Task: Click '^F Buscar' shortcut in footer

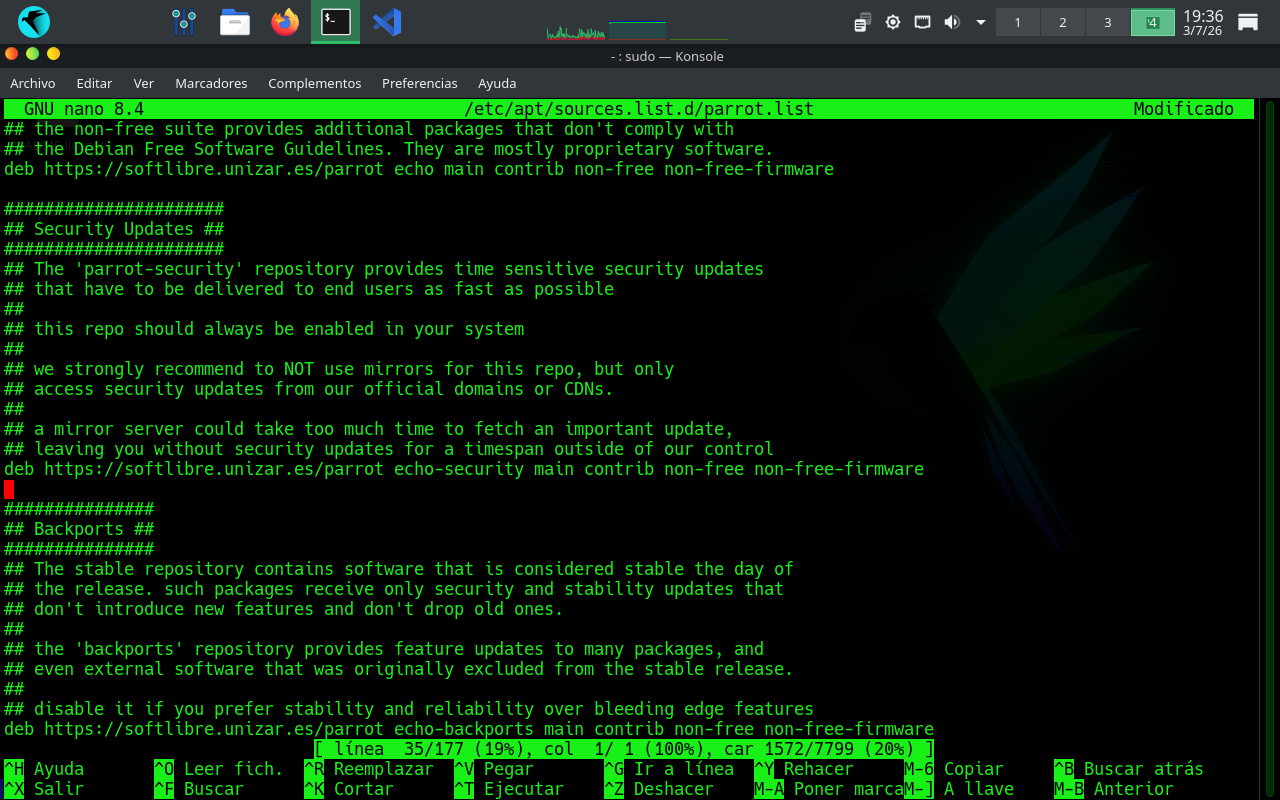Action: pyautogui.click(x=199, y=789)
